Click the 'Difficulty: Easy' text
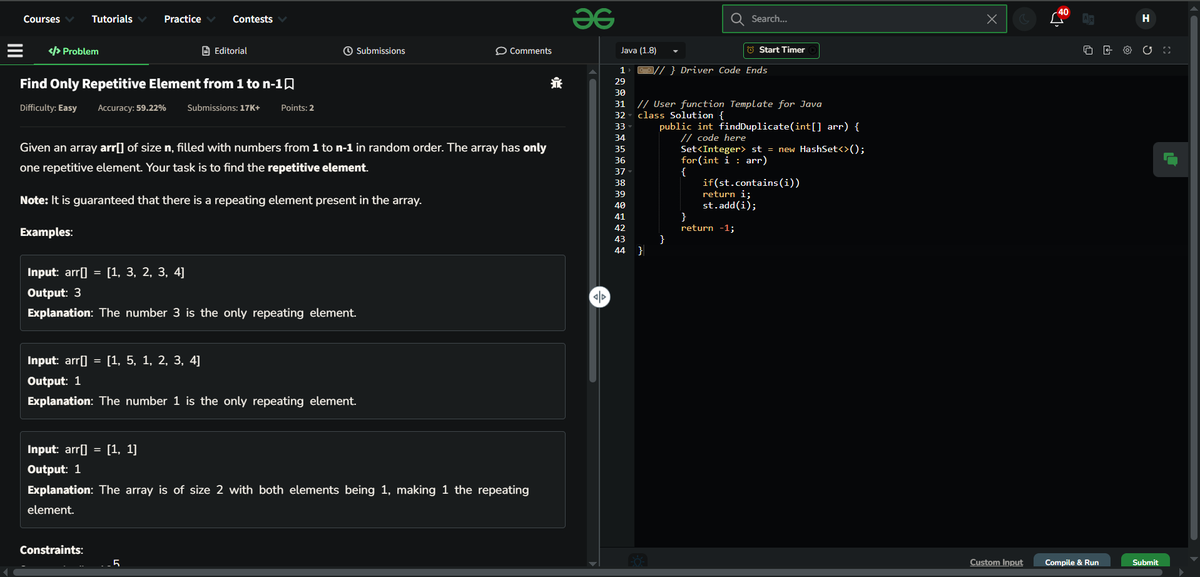 [48, 107]
